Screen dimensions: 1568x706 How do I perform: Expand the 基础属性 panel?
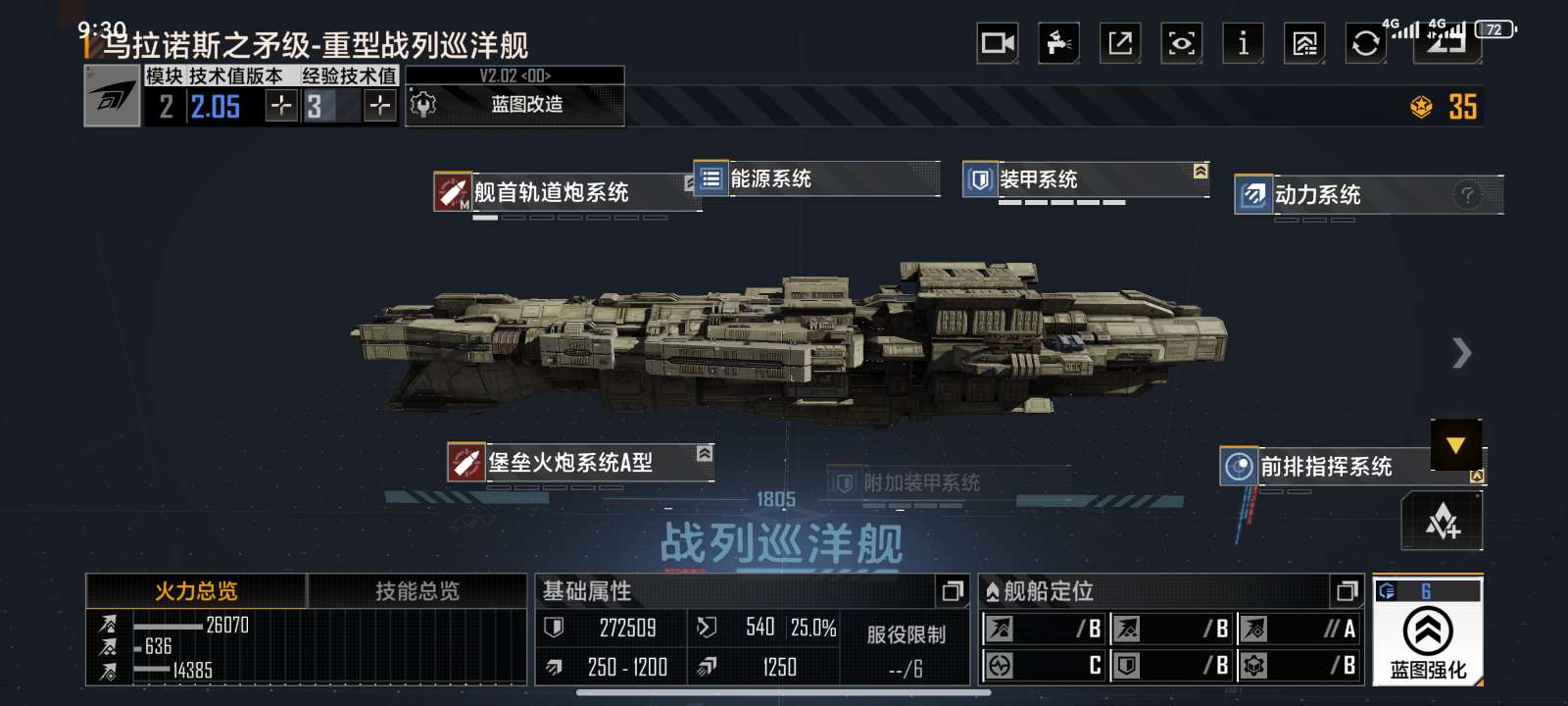[952, 591]
